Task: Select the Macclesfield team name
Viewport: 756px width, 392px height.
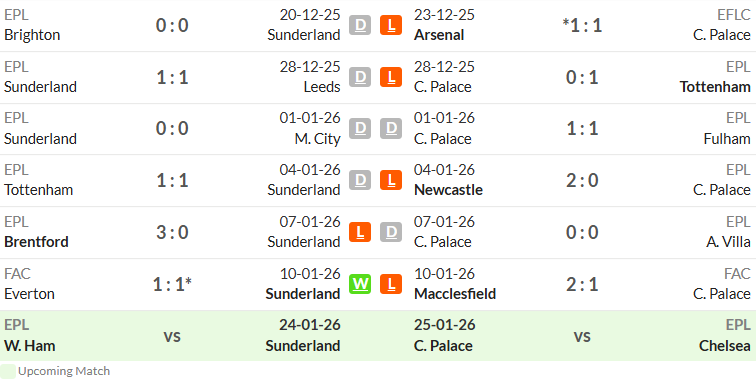Action: (x=455, y=294)
